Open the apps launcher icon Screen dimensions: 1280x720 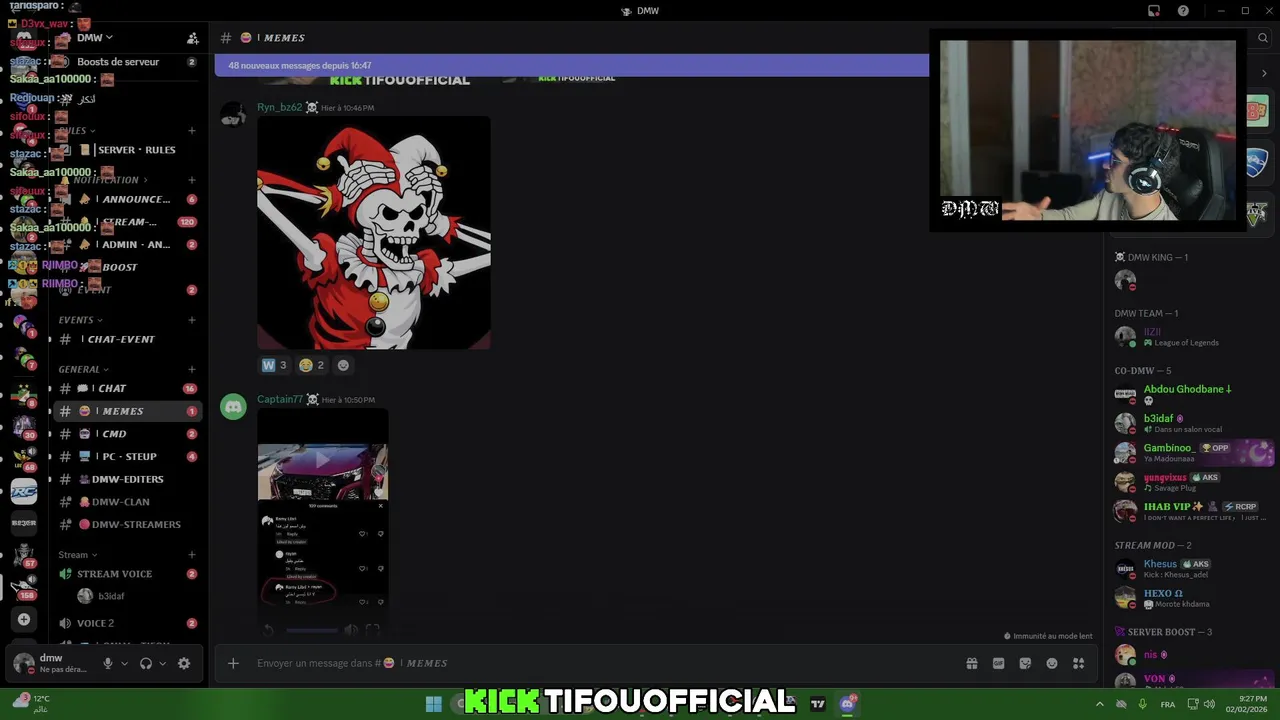point(1078,663)
